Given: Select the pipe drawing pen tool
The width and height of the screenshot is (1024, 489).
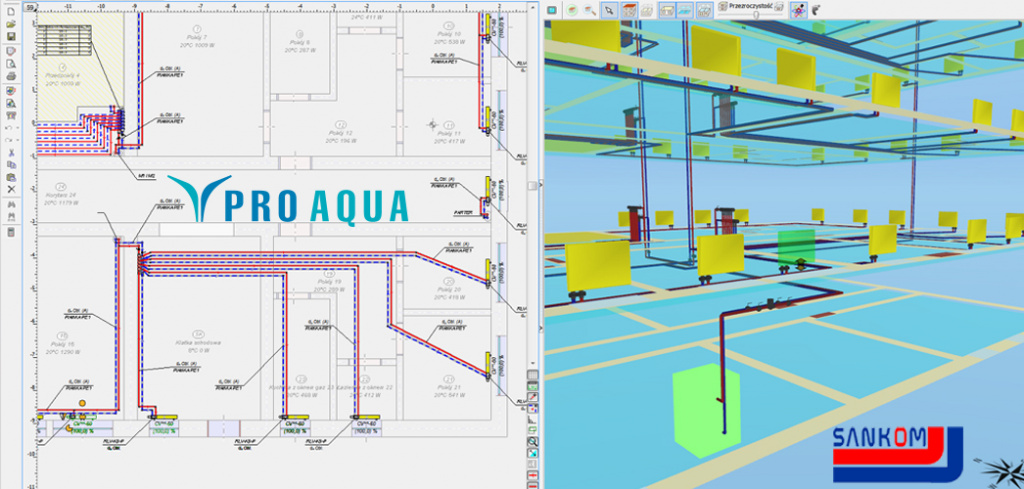Looking at the screenshot, I should pos(532,397).
